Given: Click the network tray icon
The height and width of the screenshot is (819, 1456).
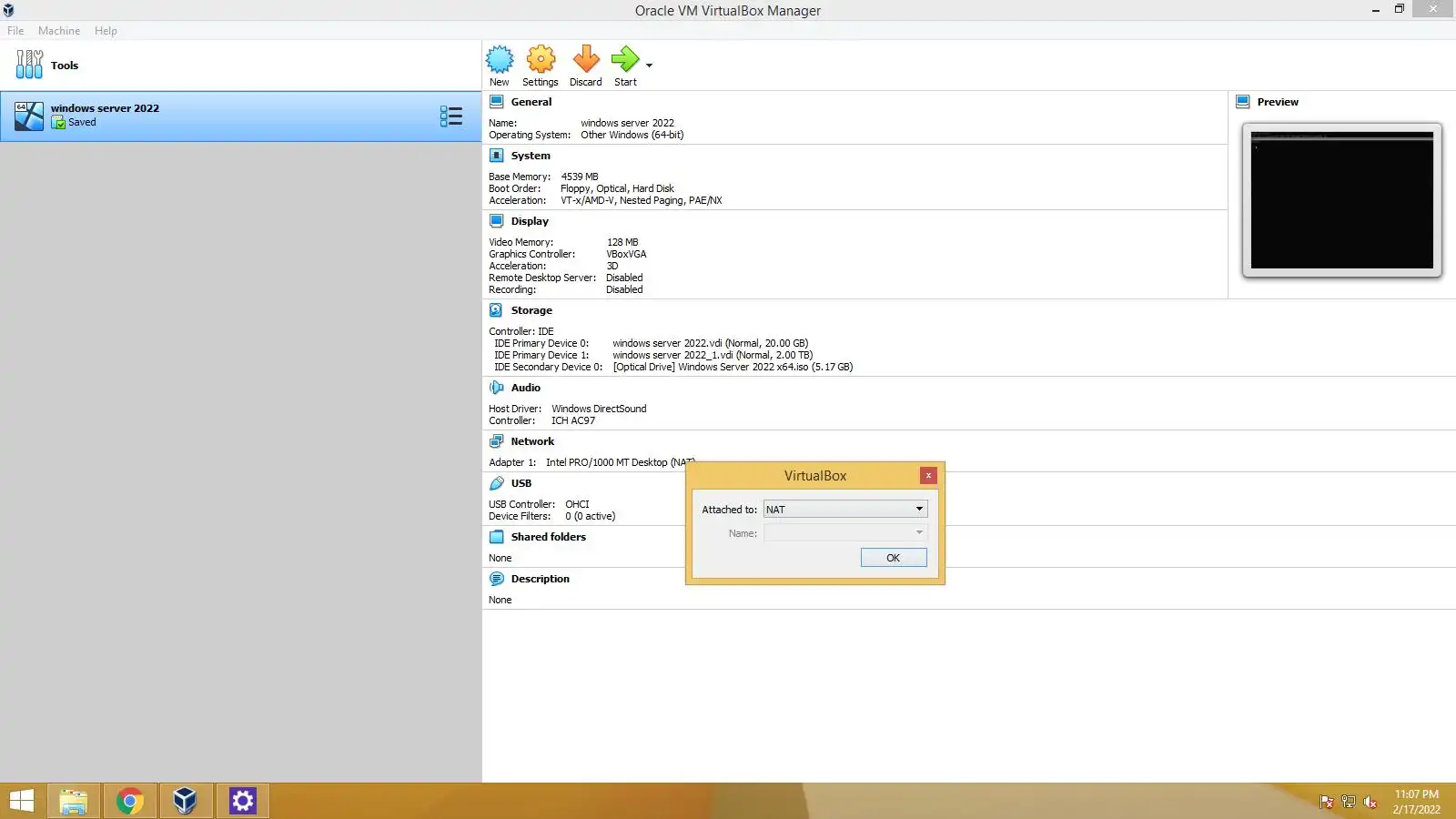Looking at the screenshot, I should click(x=1349, y=802).
